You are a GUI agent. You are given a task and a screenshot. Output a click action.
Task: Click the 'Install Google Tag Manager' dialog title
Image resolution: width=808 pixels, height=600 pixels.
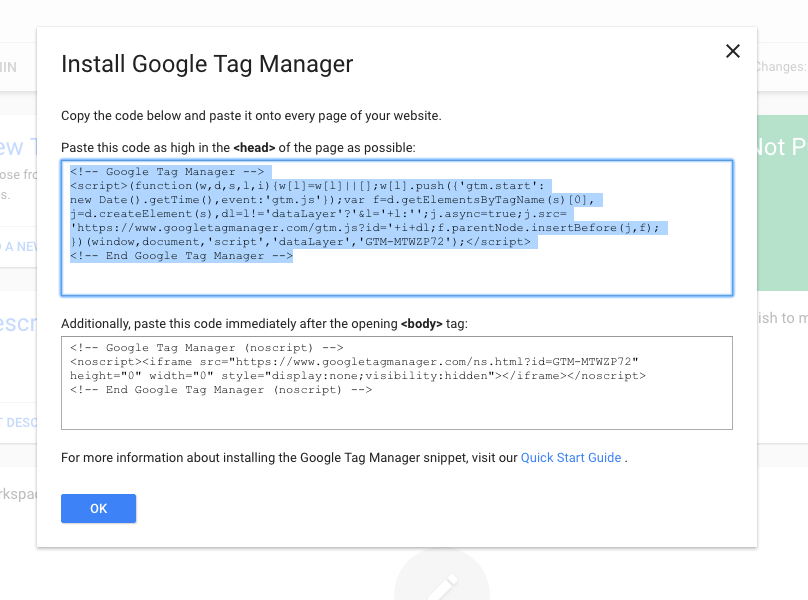[x=207, y=64]
